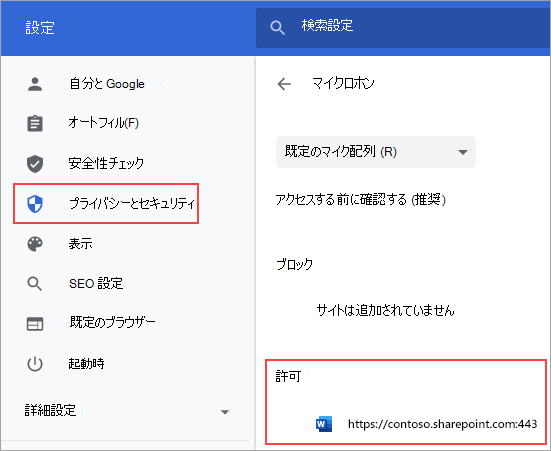
Task: Open the 既定のブラウザー section
Action: (x=112, y=322)
